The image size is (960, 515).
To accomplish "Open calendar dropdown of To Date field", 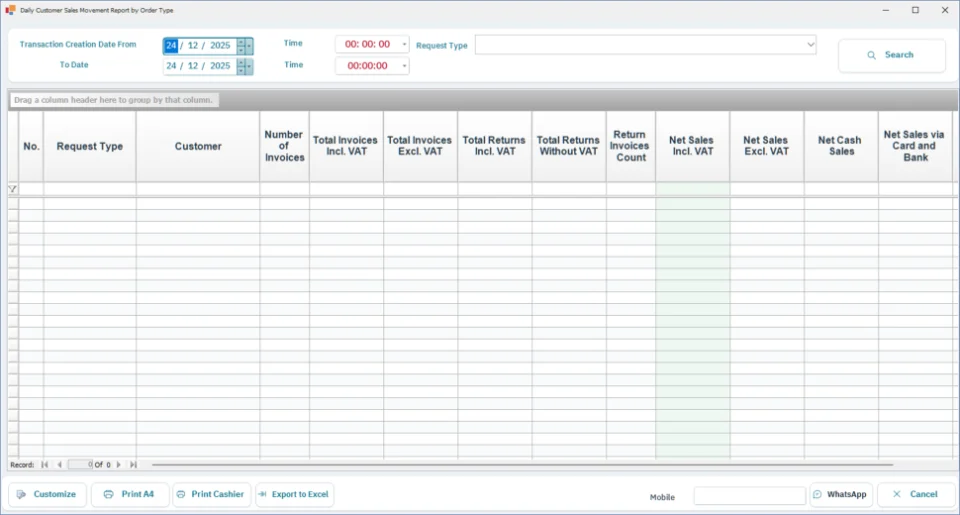I will (x=249, y=66).
